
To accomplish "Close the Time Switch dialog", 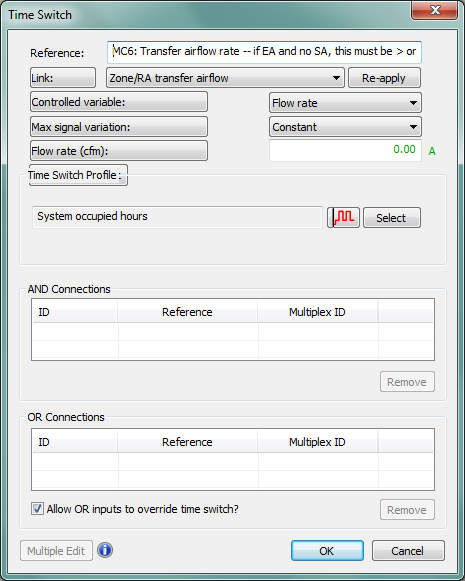I will [x=435, y=10].
